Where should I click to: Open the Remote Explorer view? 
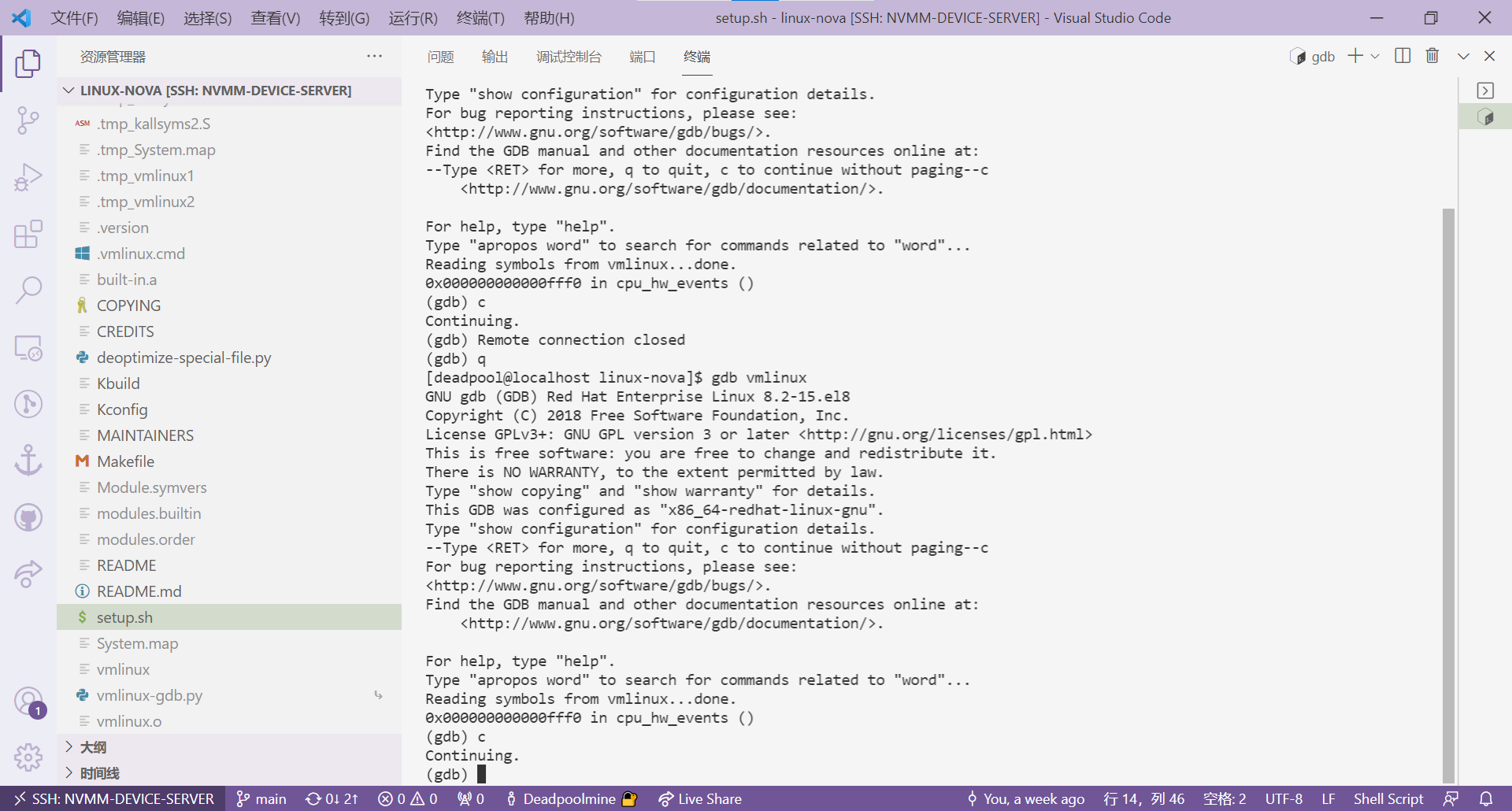(x=28, y=347)
